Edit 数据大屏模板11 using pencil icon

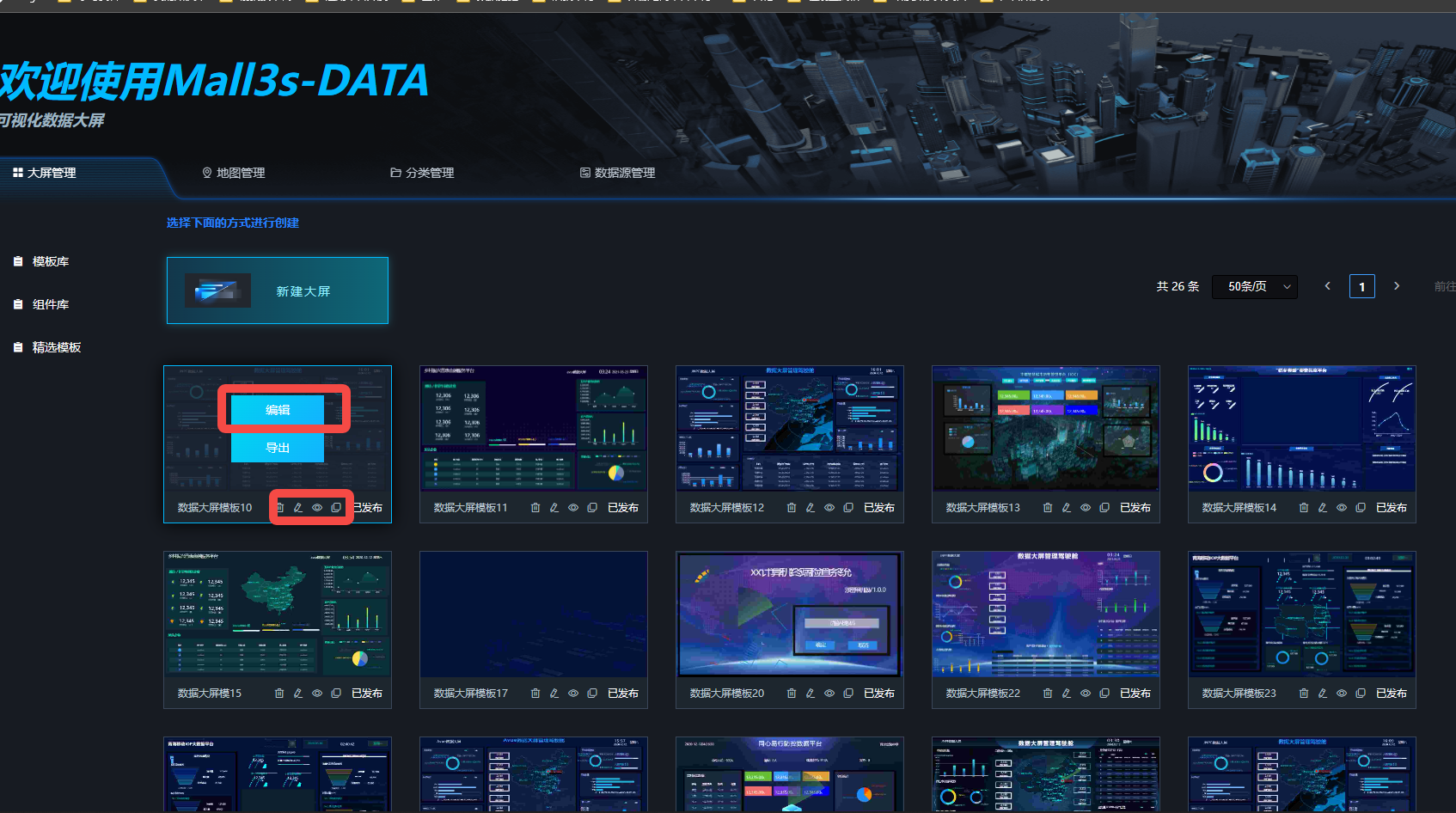tap(554, 508)
